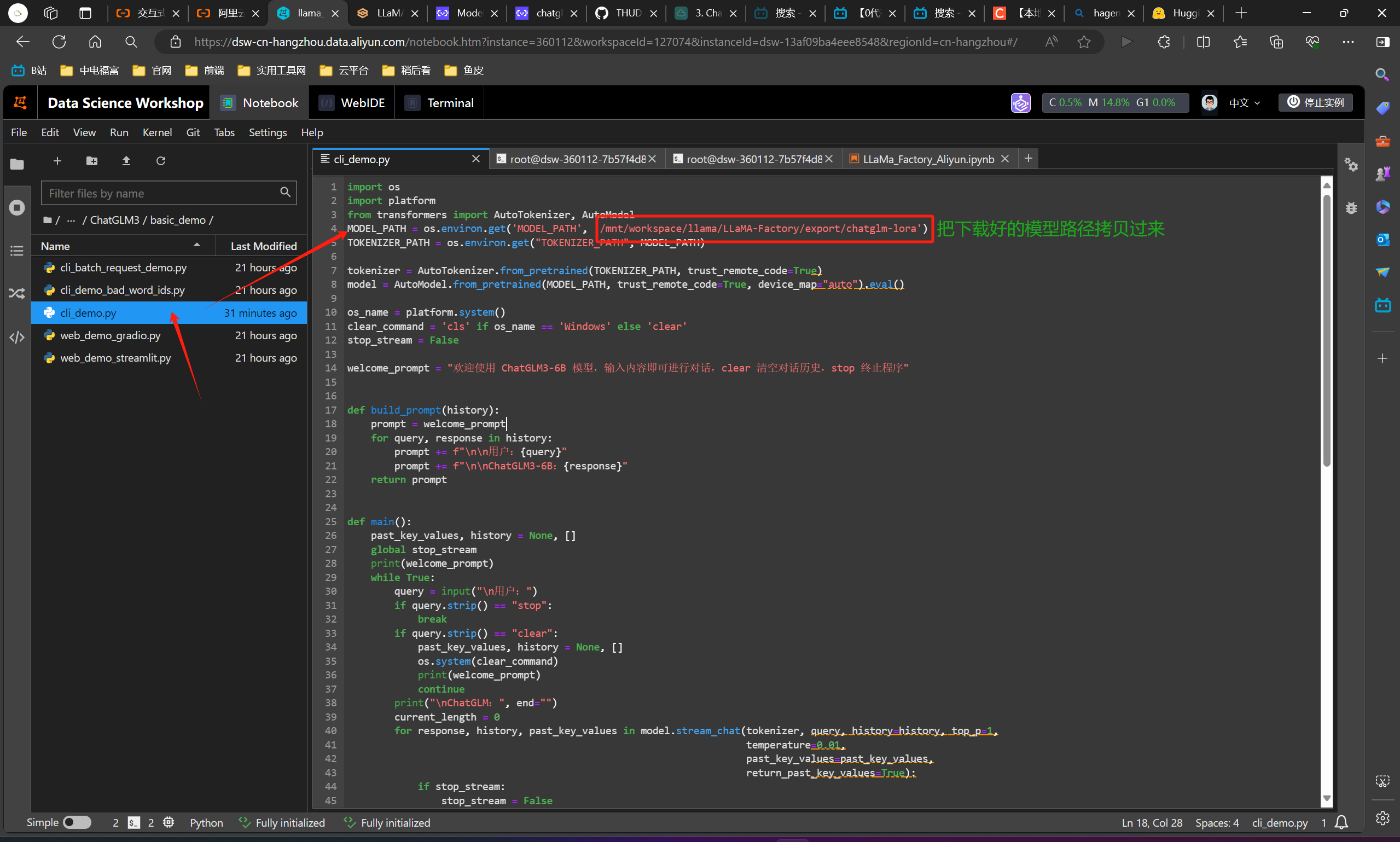This screenshot has width=1400, height=842.
Task: Open the AI assistant icon in DSW header
Action: tap(1020, 103)
